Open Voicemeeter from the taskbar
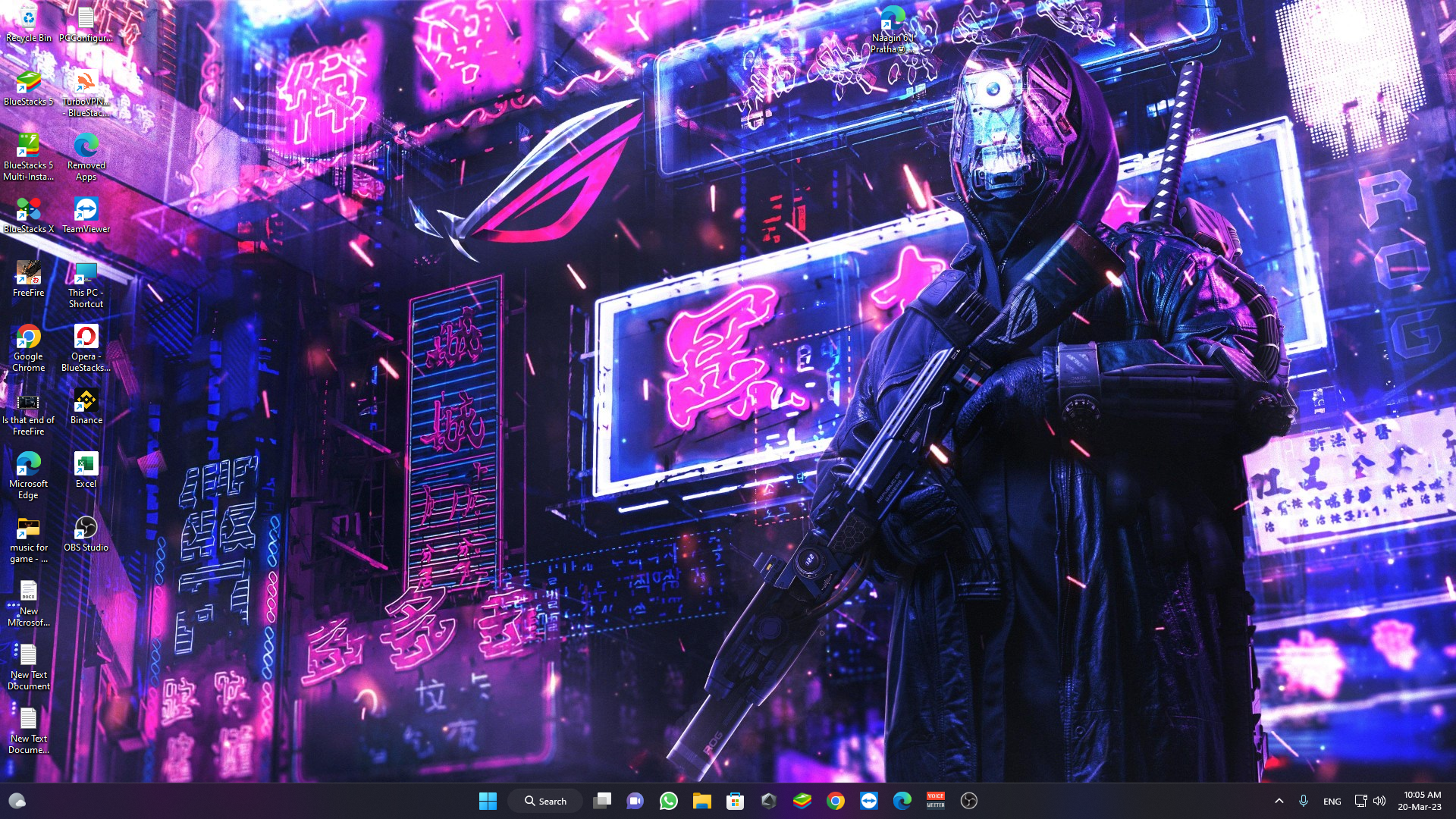This screenshot has width=1456, height=819. (x=935, y=801)
